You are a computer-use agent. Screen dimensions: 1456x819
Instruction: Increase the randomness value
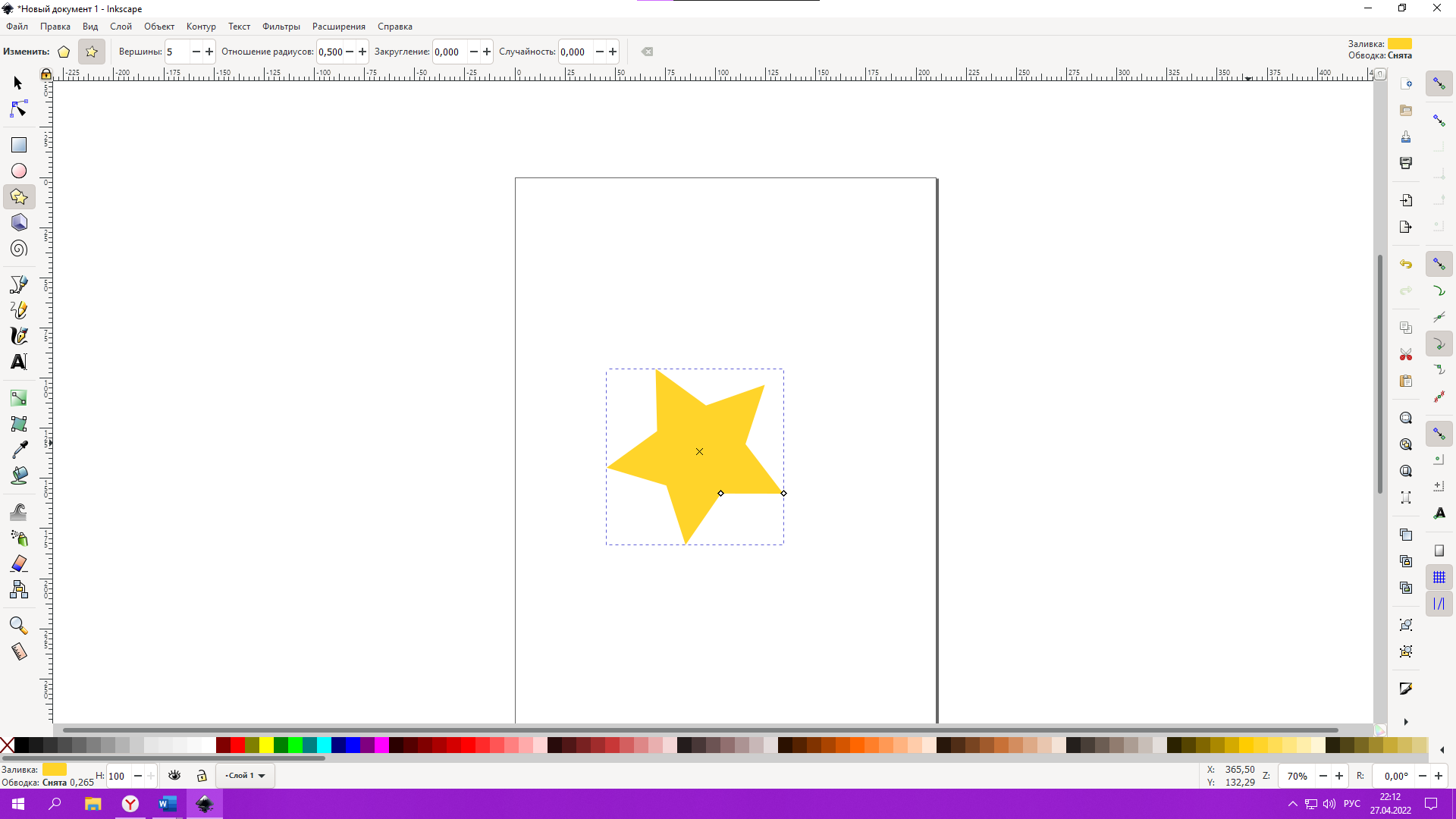[613, 52]
